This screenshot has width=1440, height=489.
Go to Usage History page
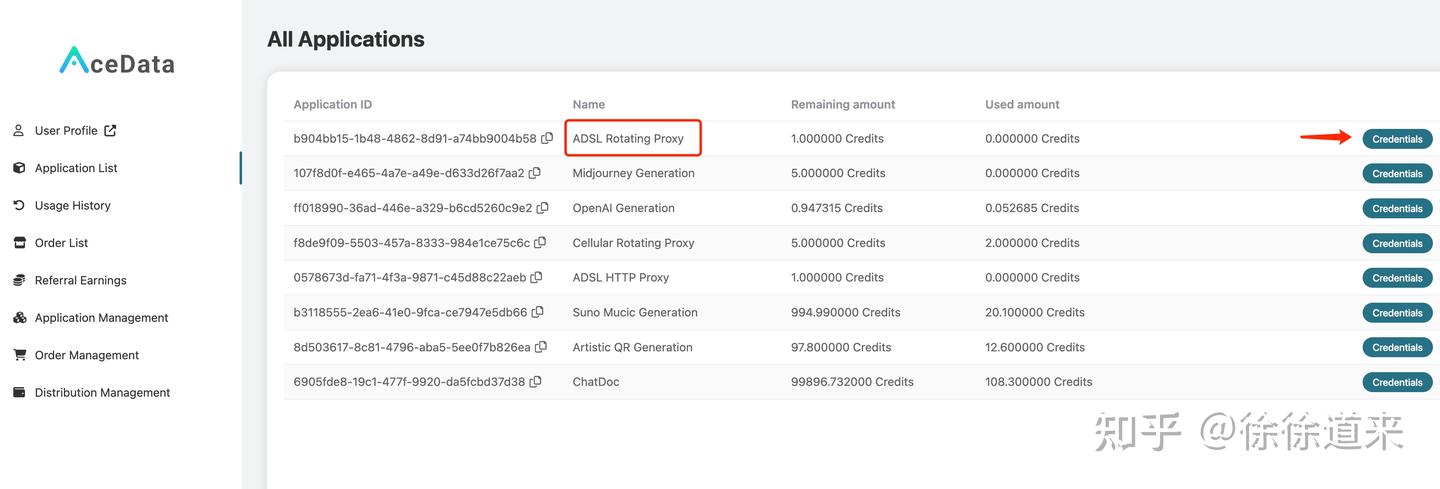[73, 205]
